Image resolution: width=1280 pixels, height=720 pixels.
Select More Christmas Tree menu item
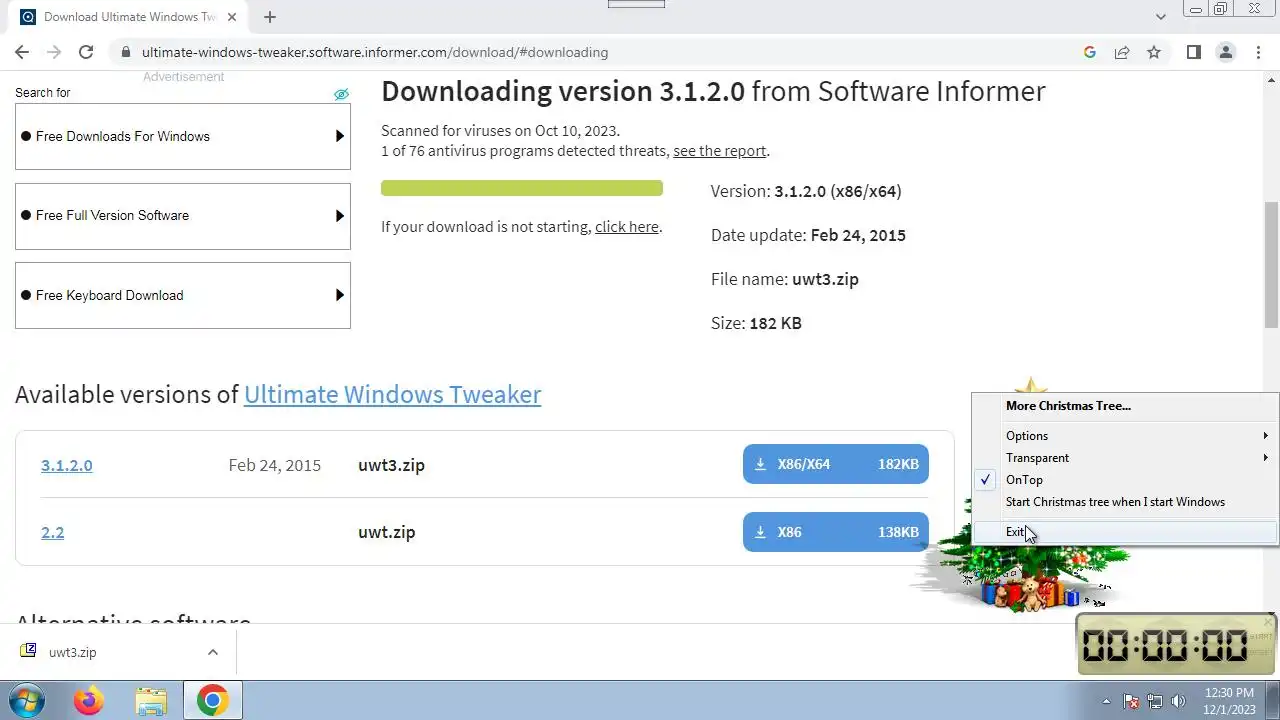[1125, 406]
